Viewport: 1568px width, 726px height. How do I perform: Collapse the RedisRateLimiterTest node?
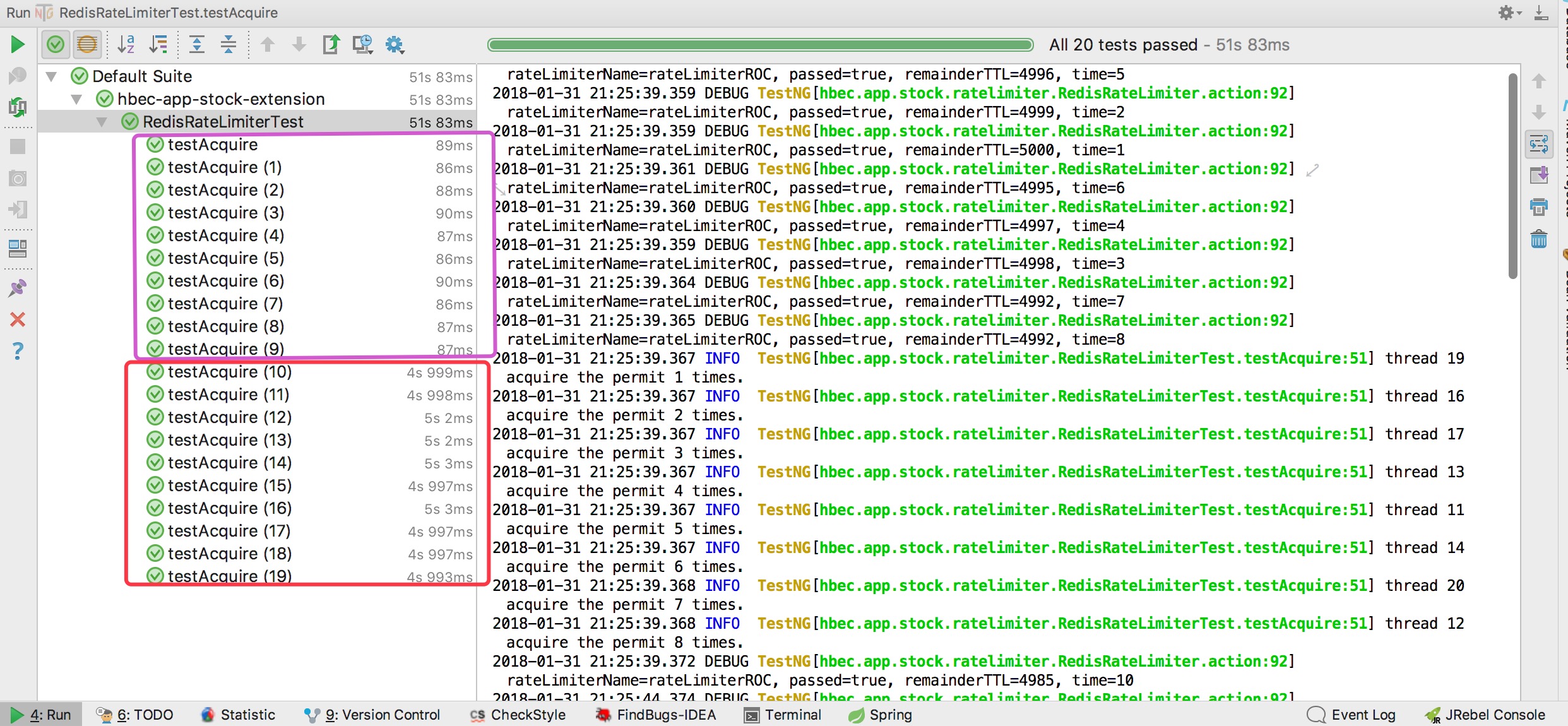click(102, 122)
